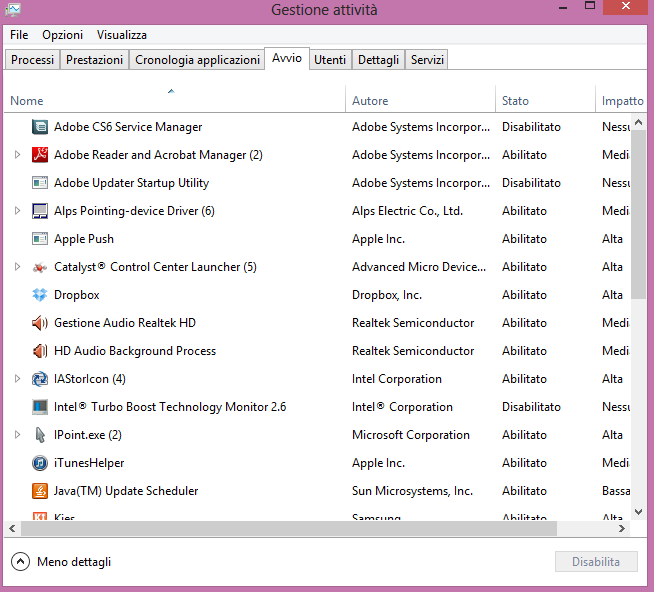Select Adobe Updater Startup Utility name

pos(131,183)
